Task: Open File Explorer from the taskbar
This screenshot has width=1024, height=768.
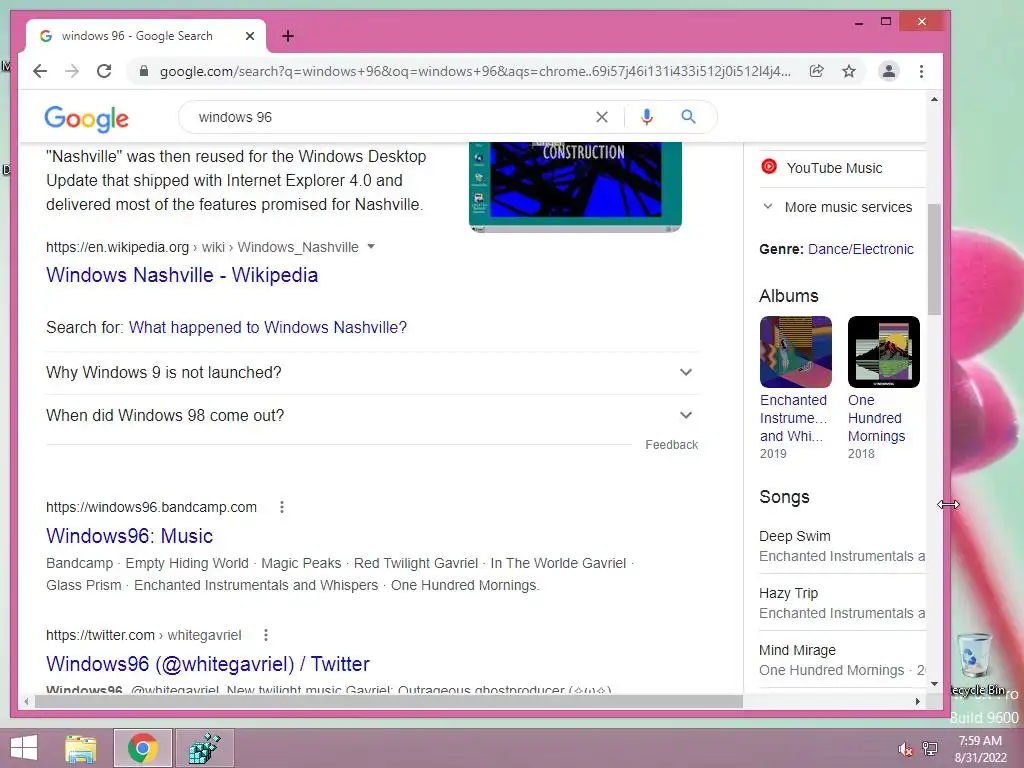Action: pyautogui.click(x=81, y=748)
